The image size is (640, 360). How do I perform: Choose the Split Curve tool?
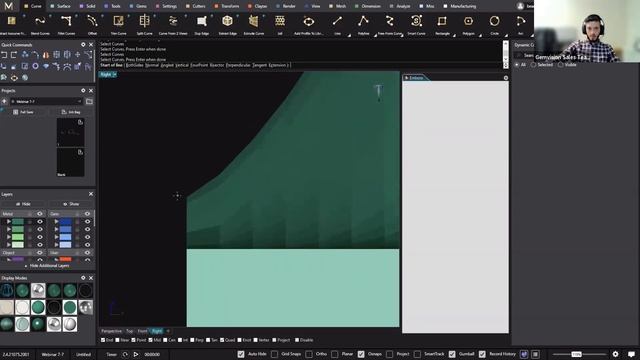click(x=144, y=24)
